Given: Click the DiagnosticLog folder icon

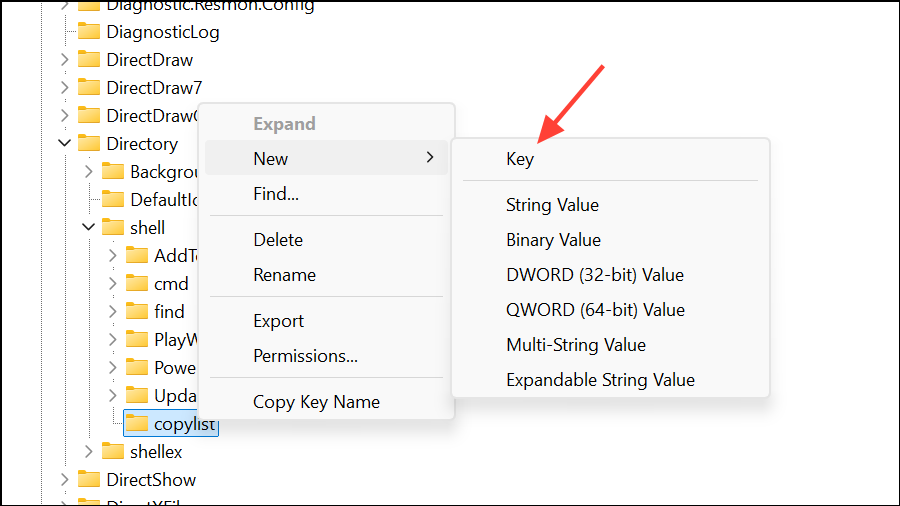Looking at the screenshot, I should pyautogui.click(x=89, y=31).
